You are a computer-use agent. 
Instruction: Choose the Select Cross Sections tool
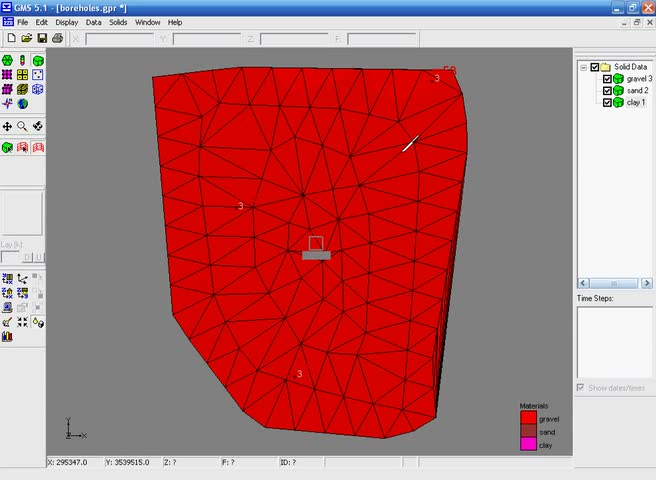[22, 147]
